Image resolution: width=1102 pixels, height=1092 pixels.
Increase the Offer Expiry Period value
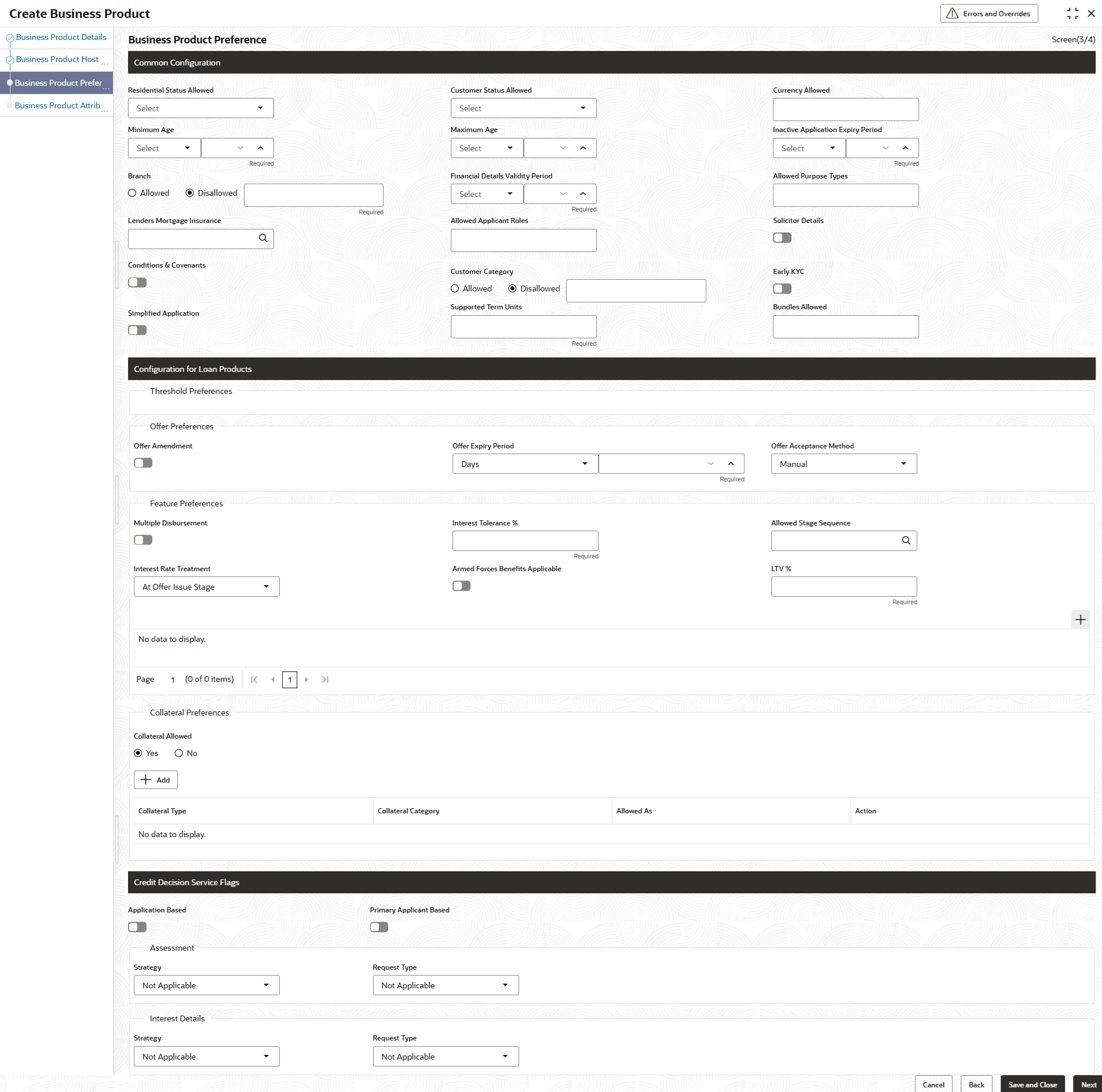click(x=731, y=464)
